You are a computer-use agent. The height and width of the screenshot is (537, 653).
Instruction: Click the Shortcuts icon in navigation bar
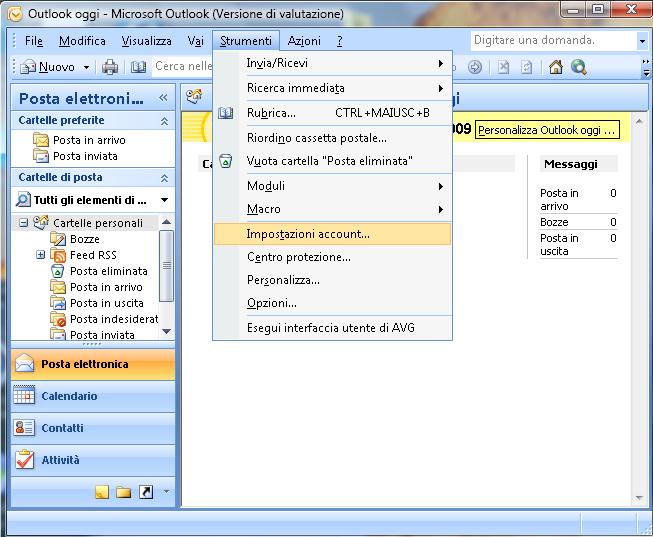click(146, 492)
